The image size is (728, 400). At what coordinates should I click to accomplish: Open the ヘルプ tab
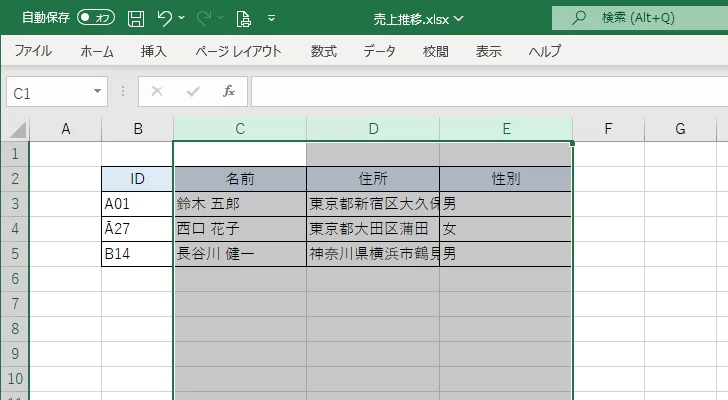click(x=545, y=51)
